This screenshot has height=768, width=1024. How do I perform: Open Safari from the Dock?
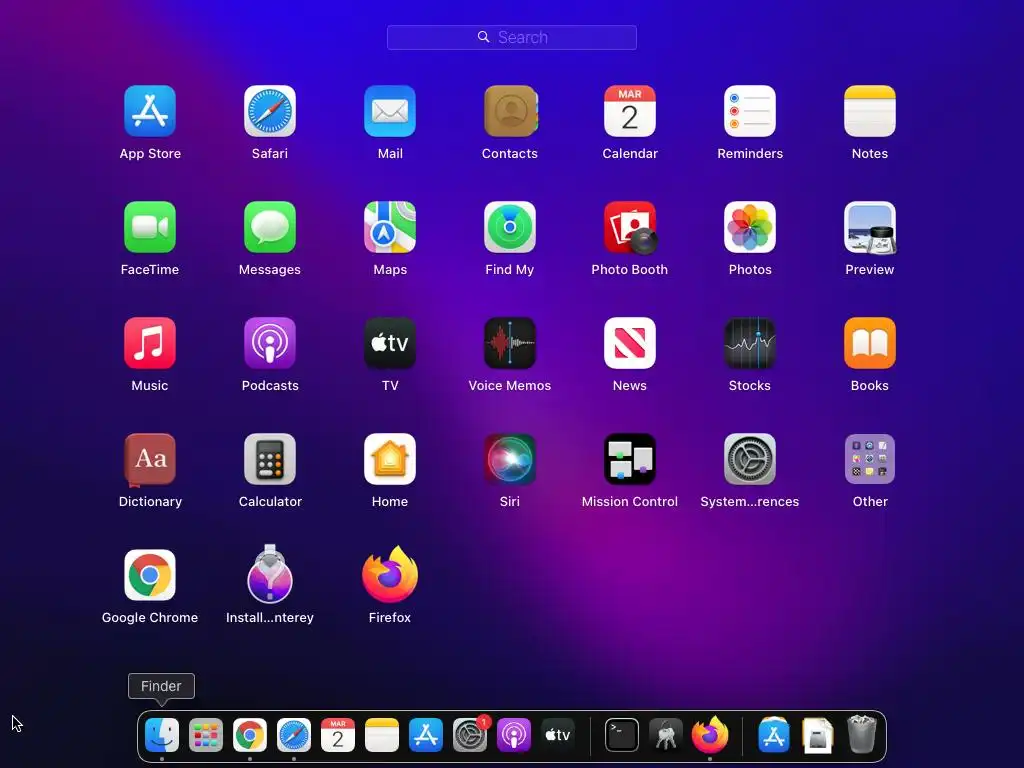click(294, 735)
